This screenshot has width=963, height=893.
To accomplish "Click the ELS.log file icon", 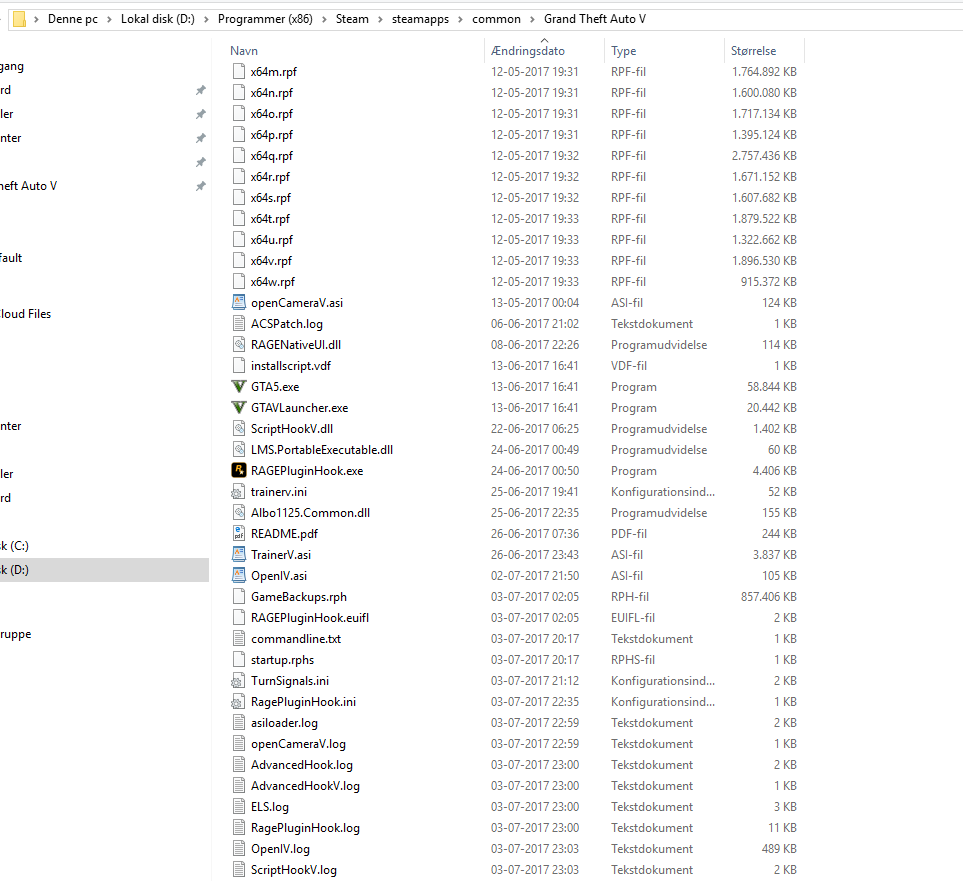I will pos(239,806).
